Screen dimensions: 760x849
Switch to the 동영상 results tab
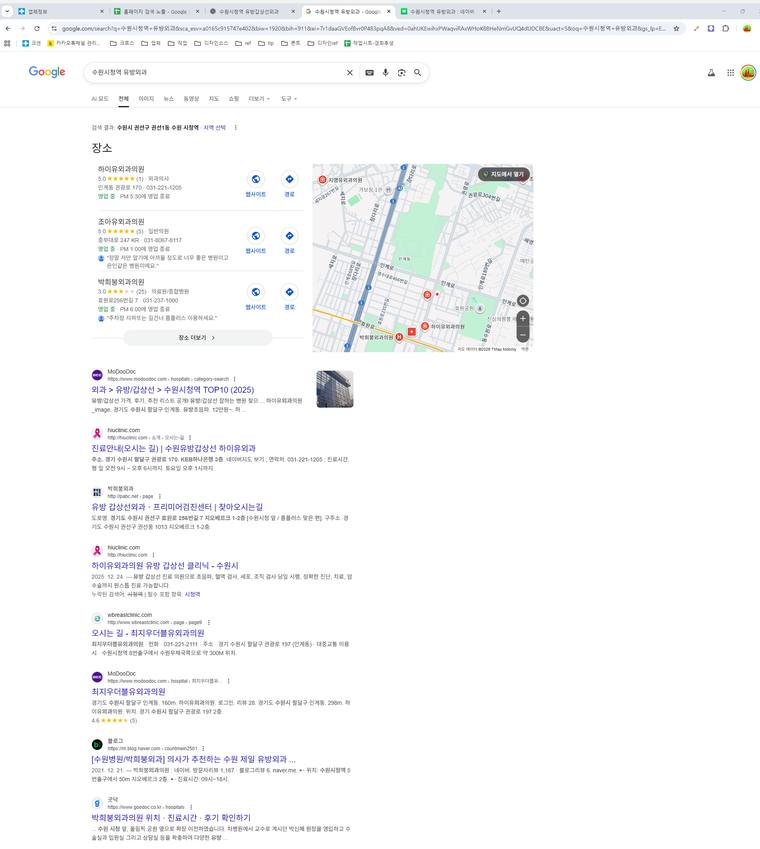click(x=191, y=99)
